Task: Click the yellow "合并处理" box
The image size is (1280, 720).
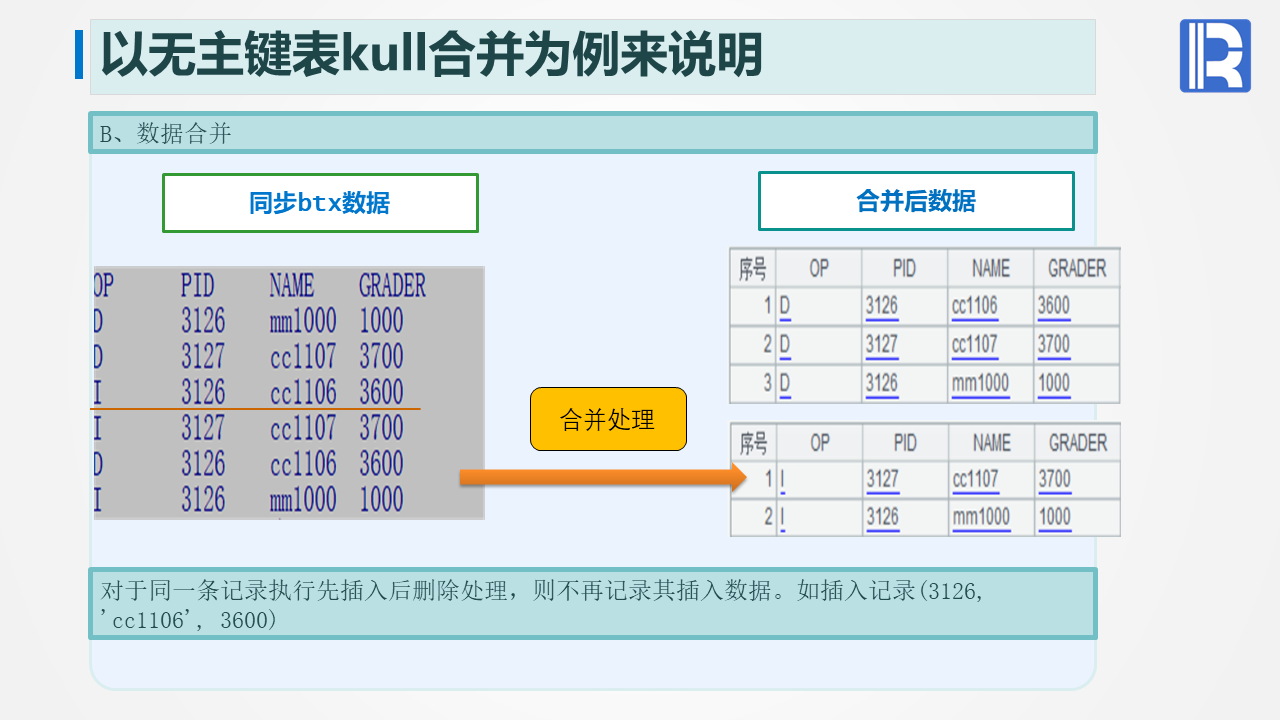Action: (608, 419)
